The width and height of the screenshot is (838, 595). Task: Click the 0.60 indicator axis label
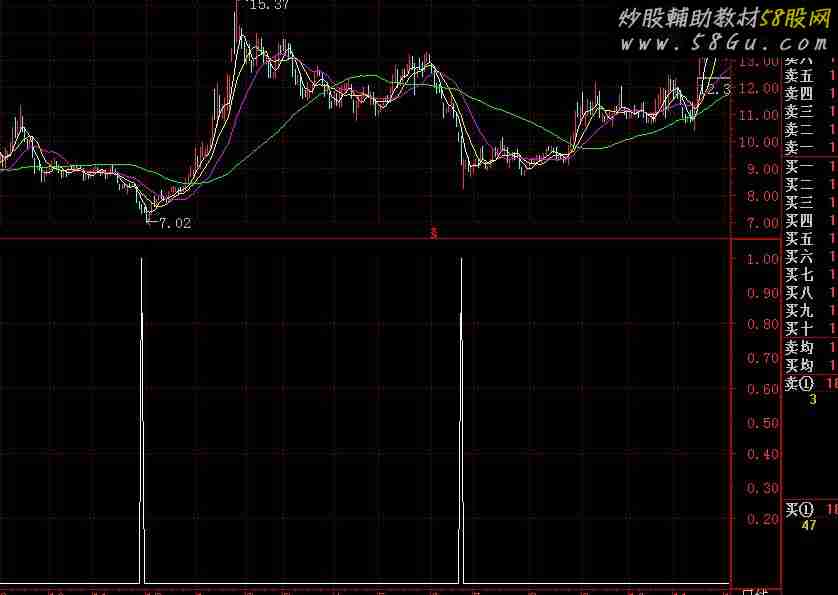click(763, 389)
